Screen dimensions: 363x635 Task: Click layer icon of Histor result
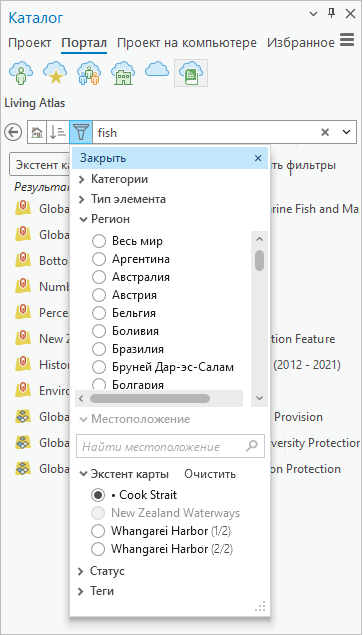pyautogui.click(x=23, y=364)
